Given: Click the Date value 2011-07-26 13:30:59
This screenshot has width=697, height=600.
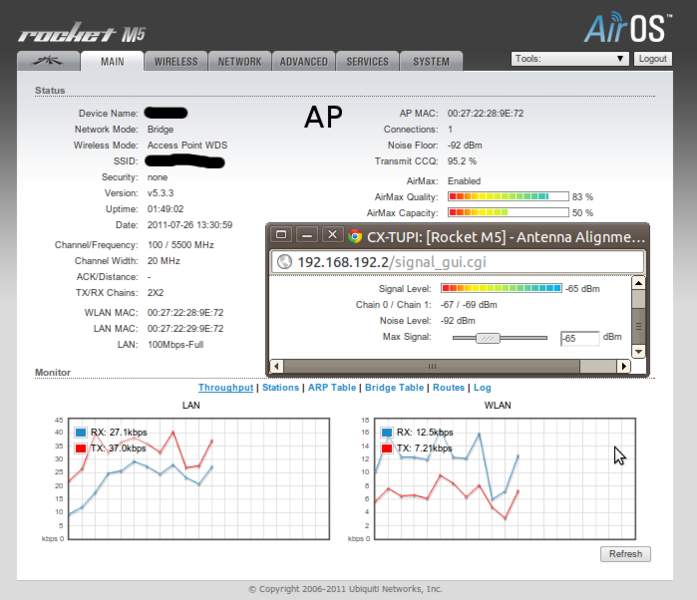Looking at the screenshot, I should (190, 225).
